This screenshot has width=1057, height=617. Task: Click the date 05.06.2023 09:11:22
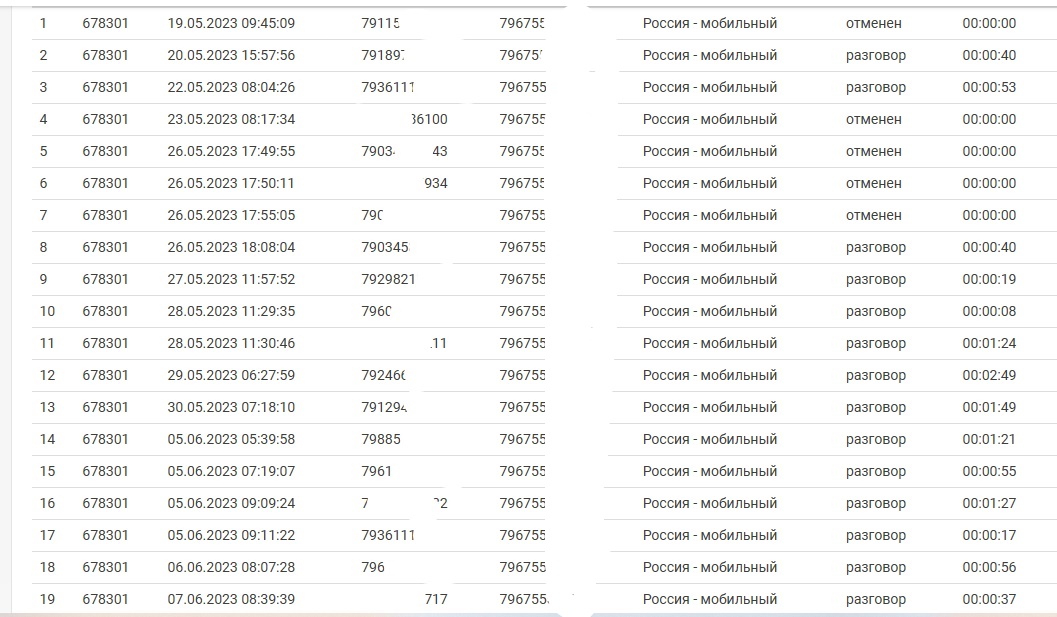(231, 535)
